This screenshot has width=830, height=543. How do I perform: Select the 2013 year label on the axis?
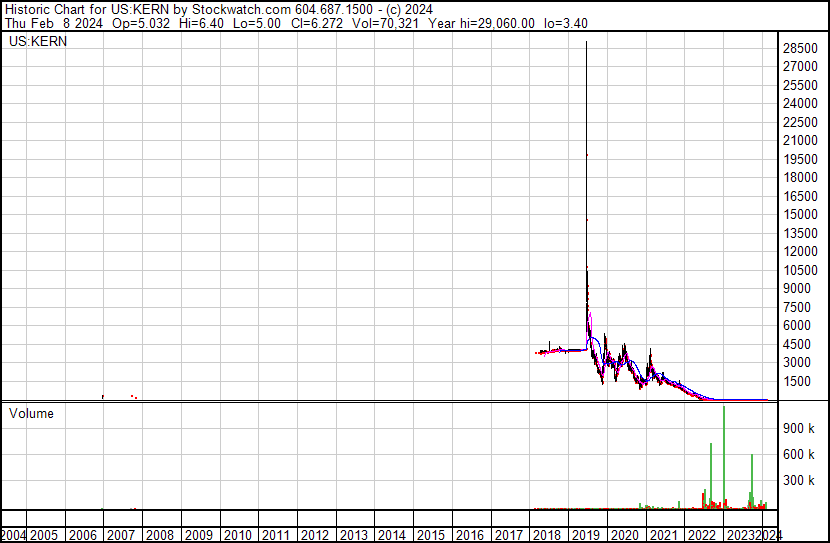354,535
